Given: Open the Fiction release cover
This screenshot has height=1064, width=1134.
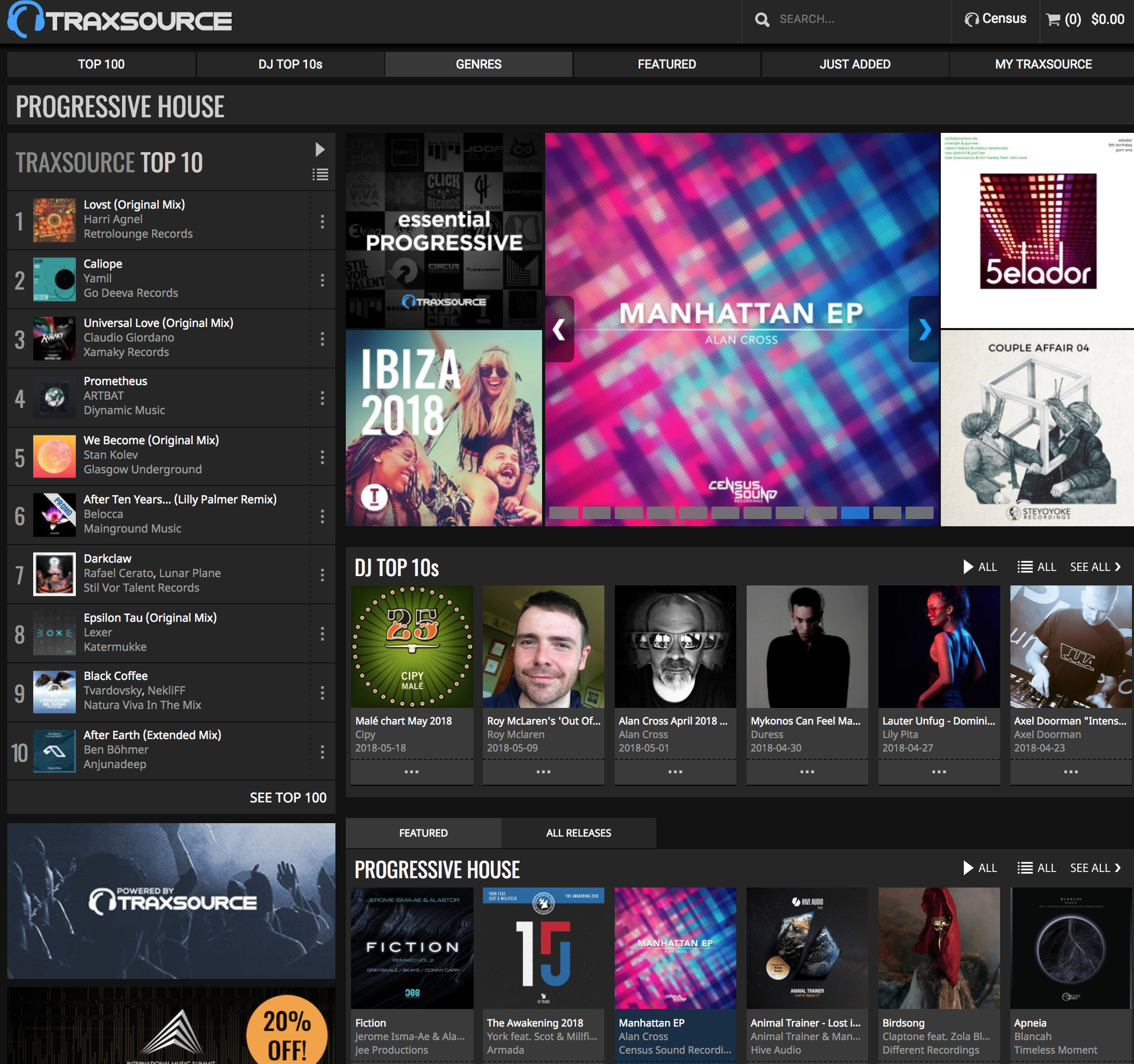Looking at the screenshot, I should [412, 948].
